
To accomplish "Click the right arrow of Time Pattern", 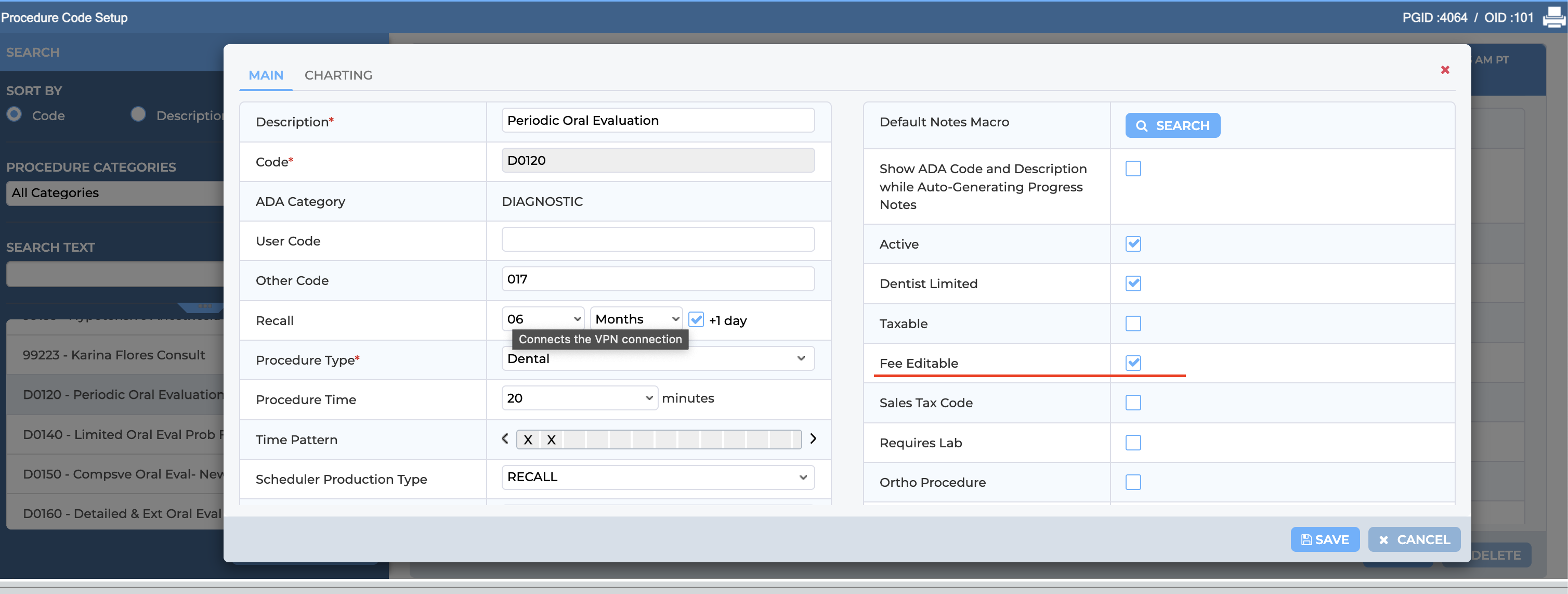I will click(x=813, y=438).
